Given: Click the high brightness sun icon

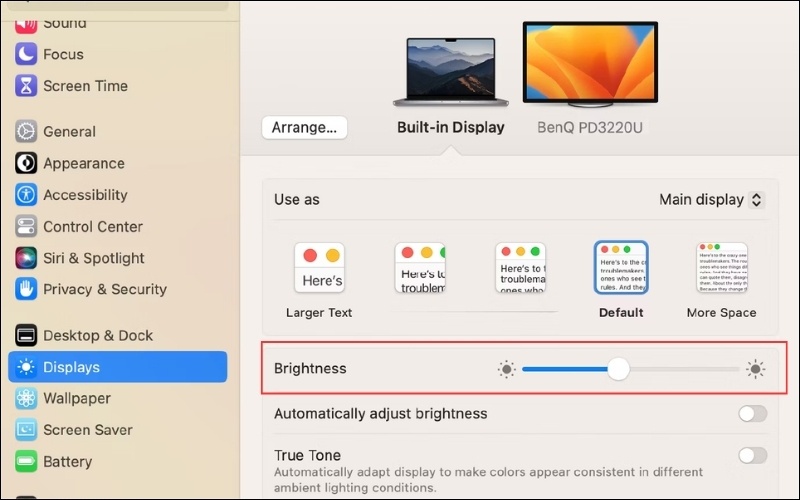Looking at the screenshot, I should (x=755, y=369).
